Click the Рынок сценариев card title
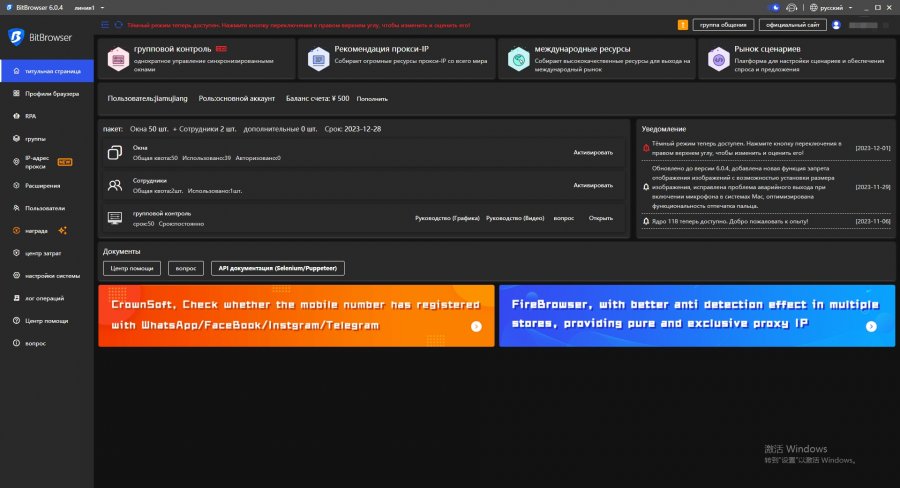The image size is (900, 488). 767,49
